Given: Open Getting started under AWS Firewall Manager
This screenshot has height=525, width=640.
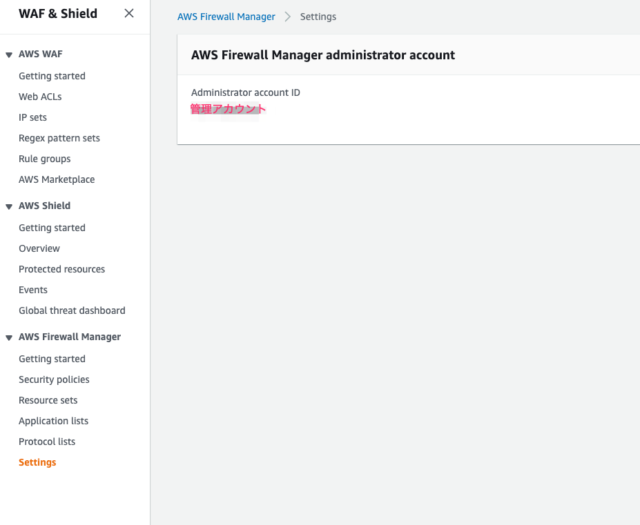Looking at the screenshot, I should click(52, 359).
